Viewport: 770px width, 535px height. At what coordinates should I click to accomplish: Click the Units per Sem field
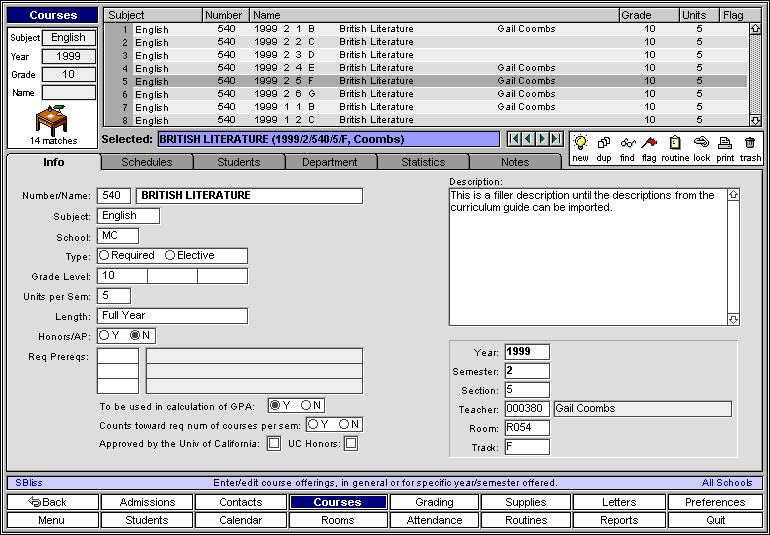pyautogui.click(x=114, y=296)
